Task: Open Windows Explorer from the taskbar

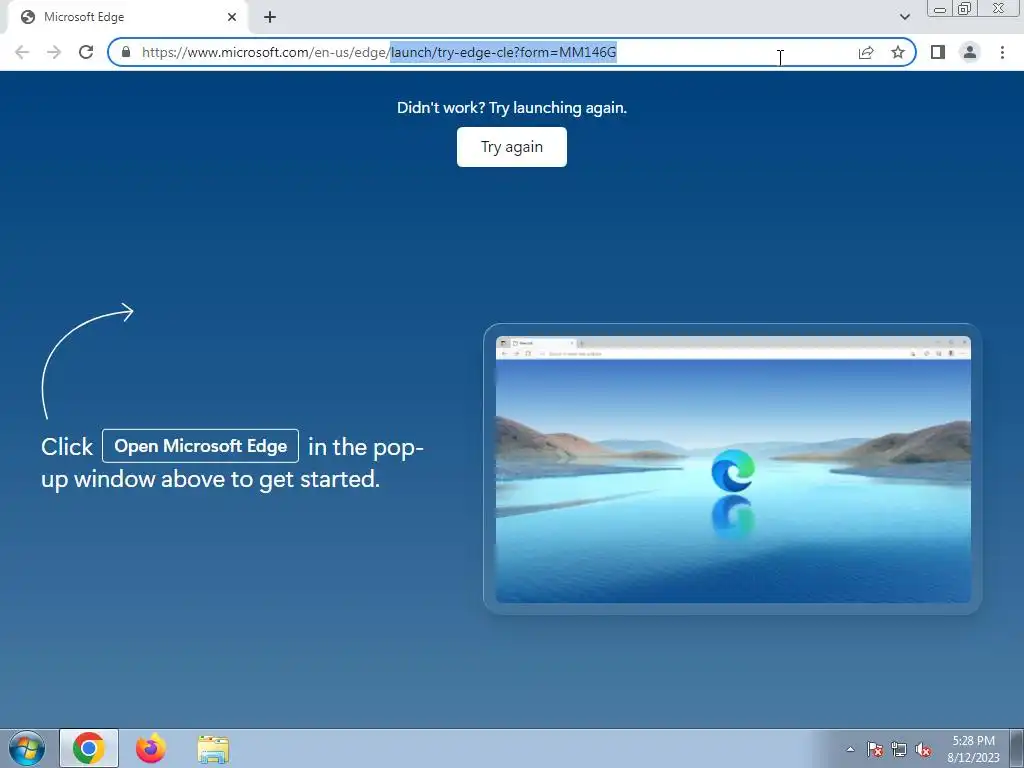Action: [x=213, y=749]
